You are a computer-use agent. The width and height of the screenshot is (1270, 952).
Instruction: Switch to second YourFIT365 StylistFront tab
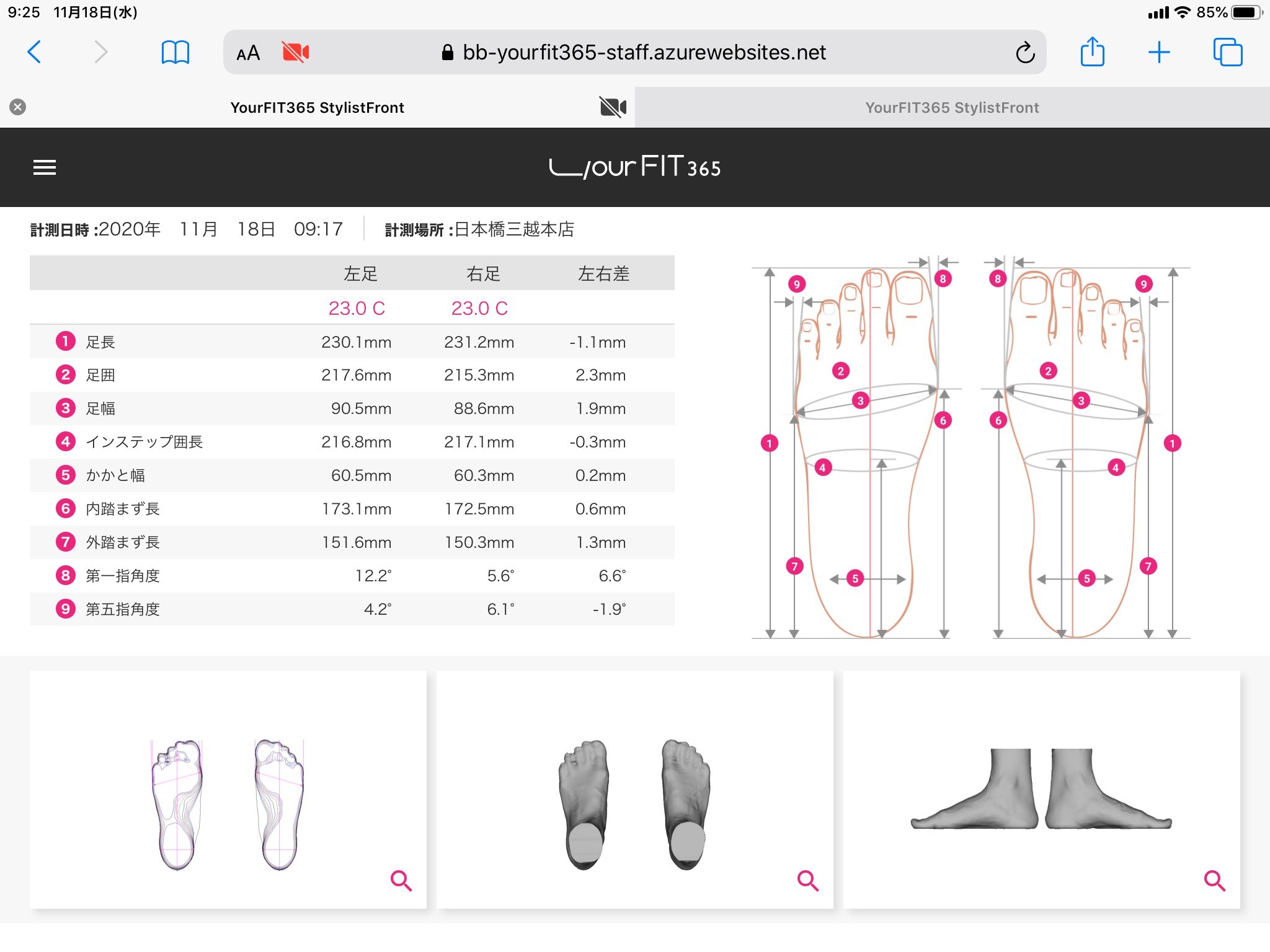click(x=952, y=108)
